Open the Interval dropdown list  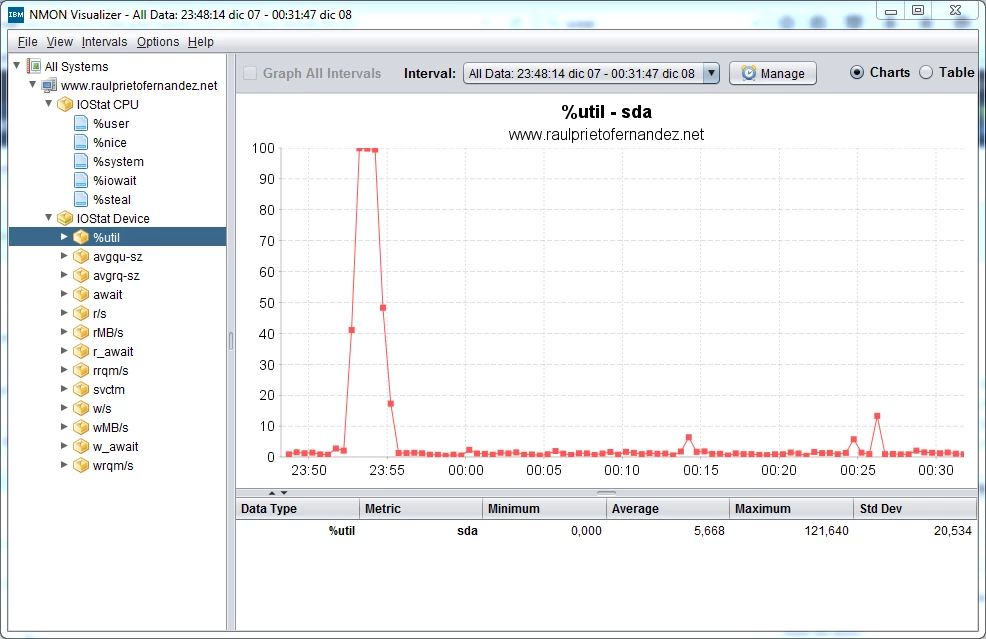point(711,73)
